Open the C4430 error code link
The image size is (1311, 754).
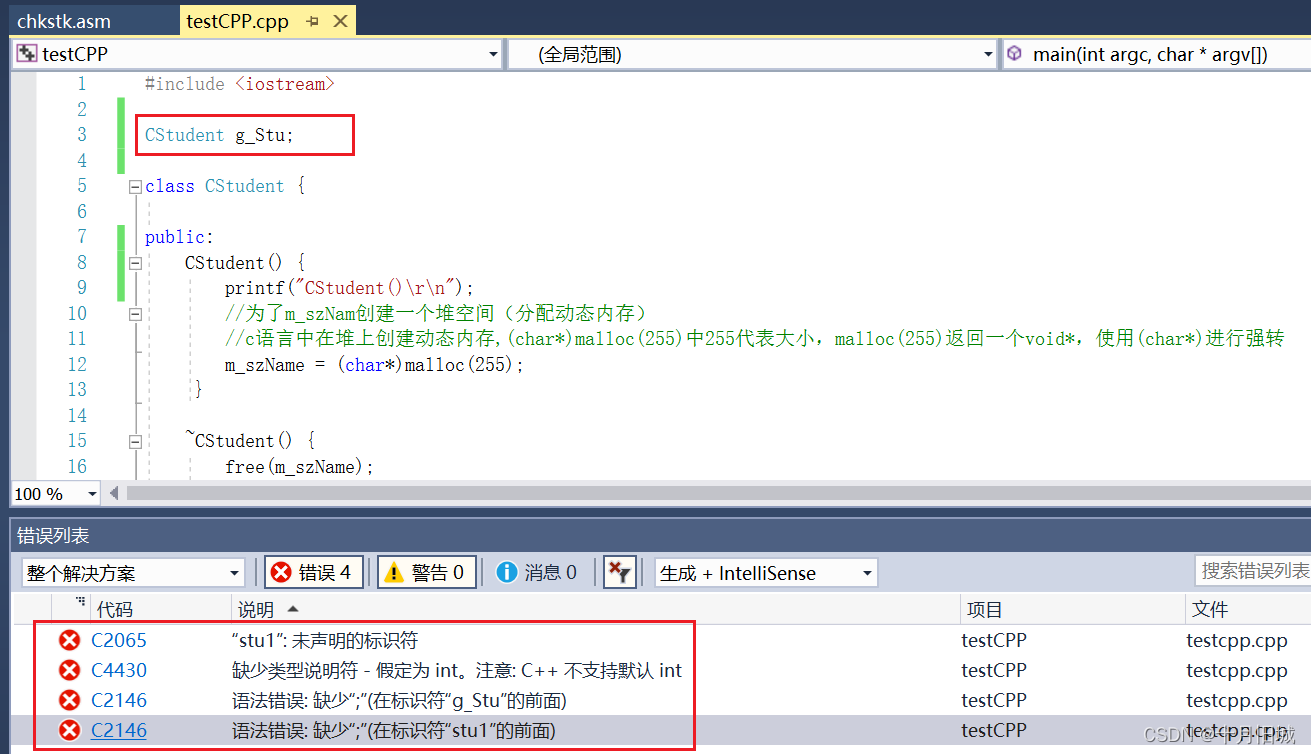pos(119,671)
